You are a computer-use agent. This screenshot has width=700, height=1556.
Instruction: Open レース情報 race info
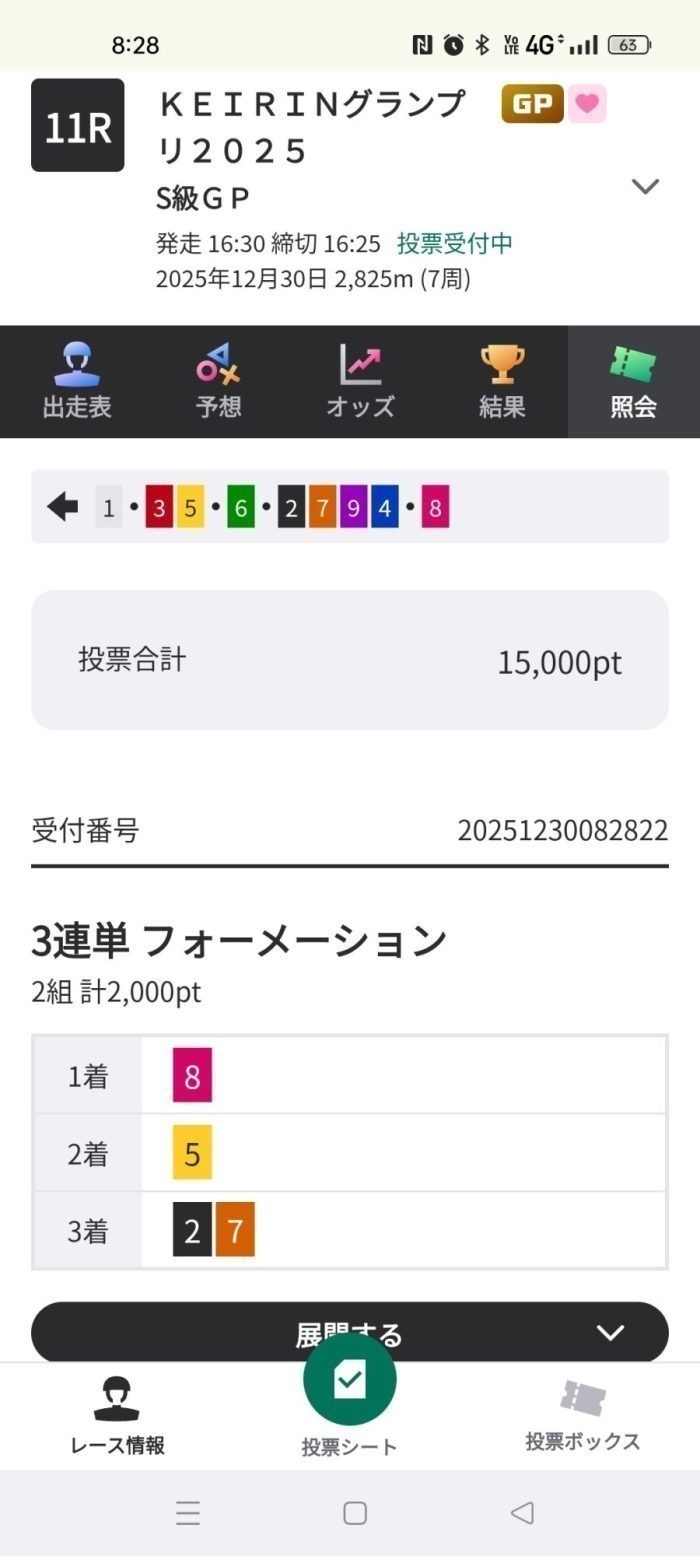click(x=117, y=1416)
